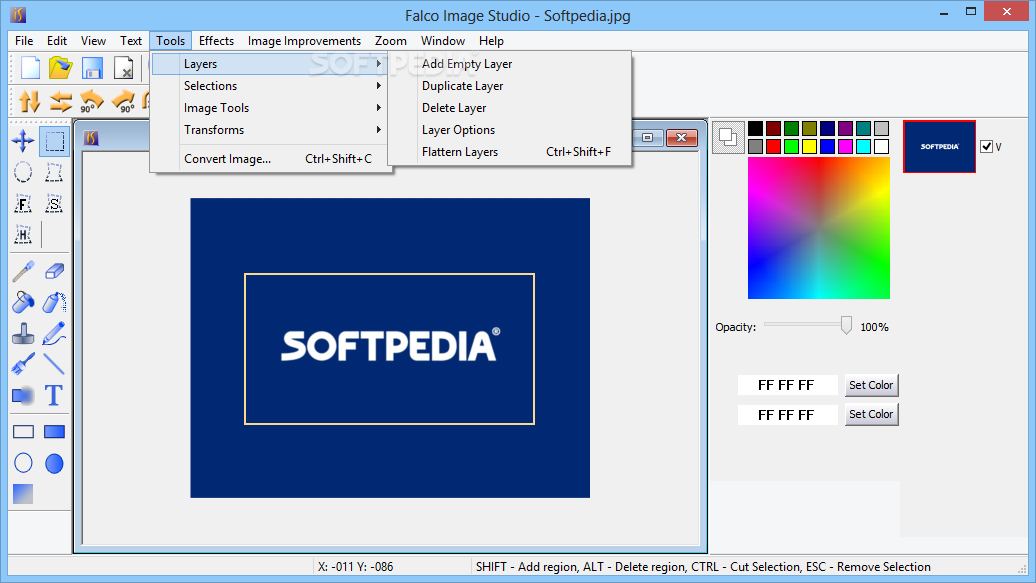The height and width of the screenshot is (583, 1036).
Task: Open the View menu
Action: click(93, 41)
